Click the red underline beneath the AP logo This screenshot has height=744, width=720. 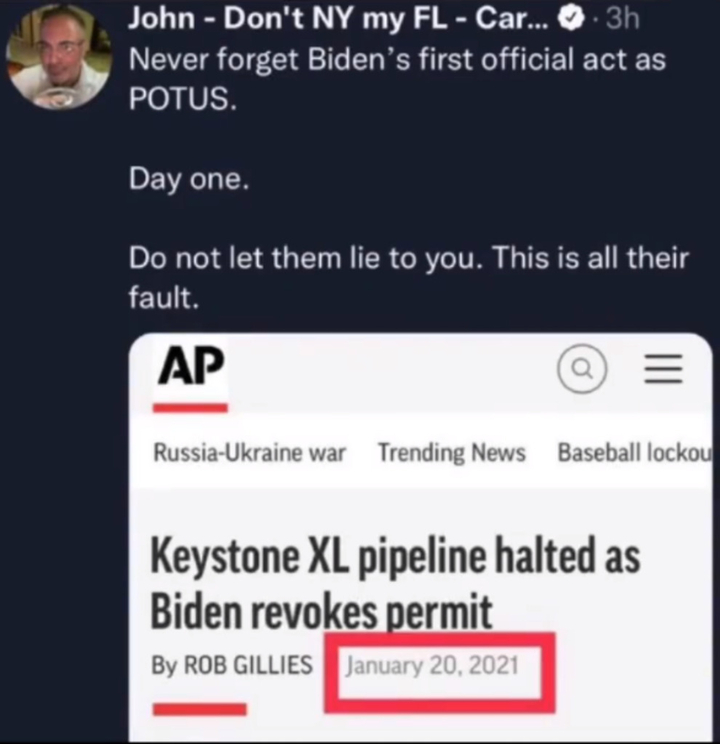point(190,407)
